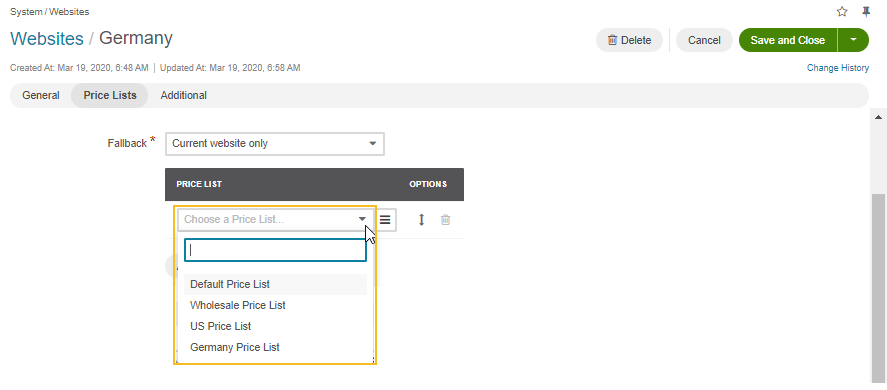Open the Change History link
The height and width of the screenshot is (390, 887).
coord(838,68)
